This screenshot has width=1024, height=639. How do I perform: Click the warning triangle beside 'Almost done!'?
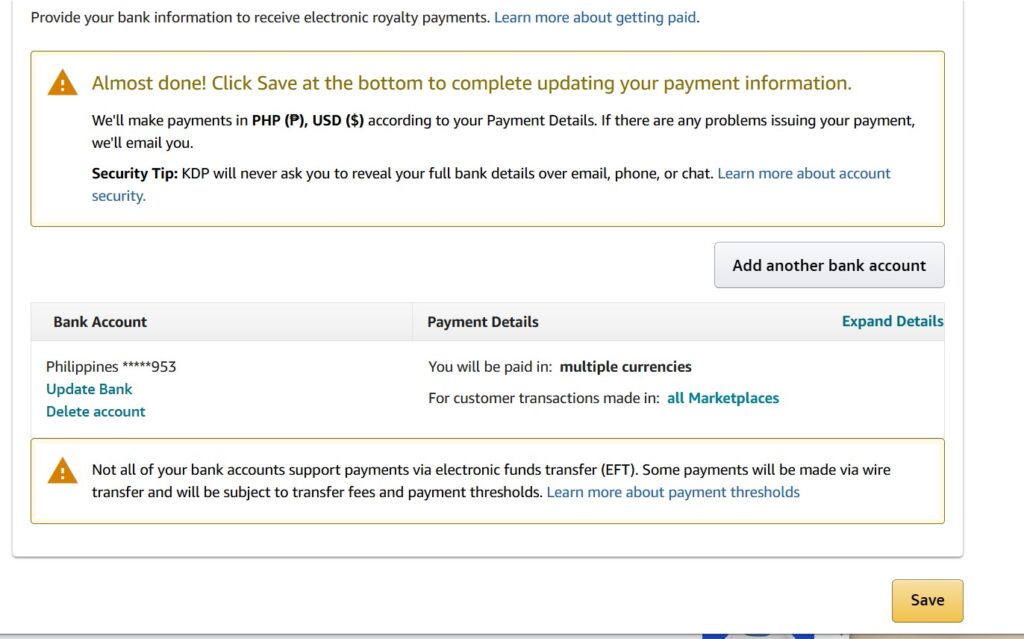pyautogui.click(x=61, y=82)
